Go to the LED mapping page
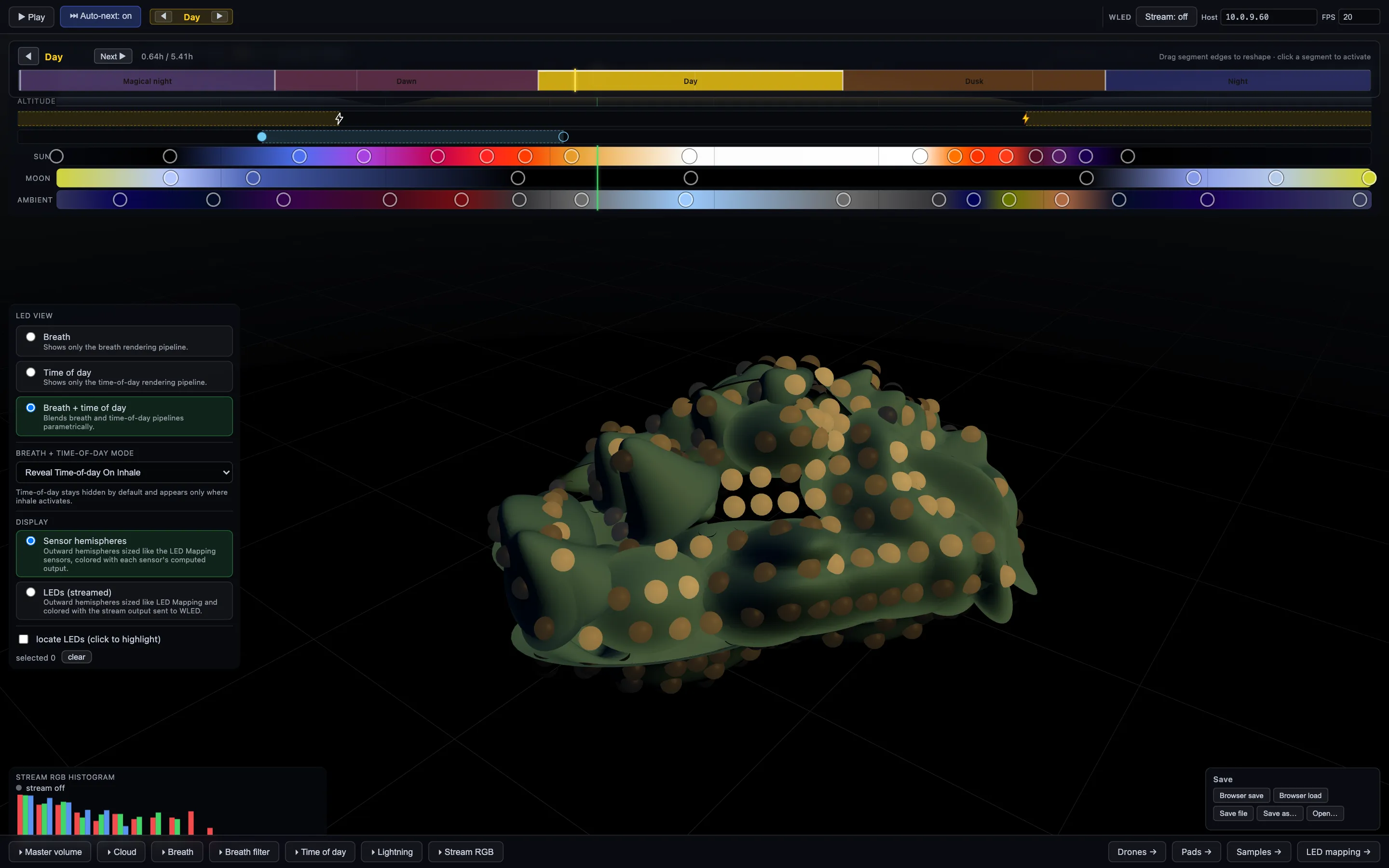Viewport: 1389px width, 868px height. coord(1338,852)
